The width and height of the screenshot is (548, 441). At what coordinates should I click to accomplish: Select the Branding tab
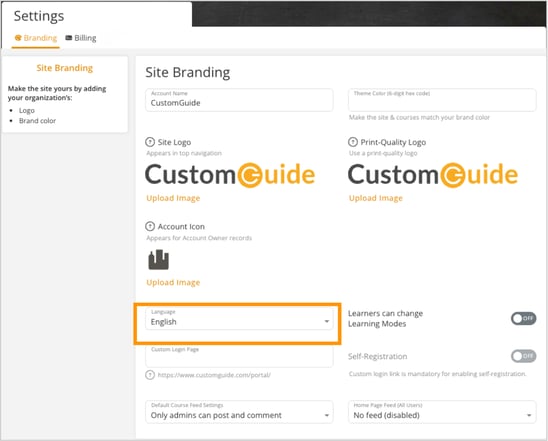coord(36,38)
